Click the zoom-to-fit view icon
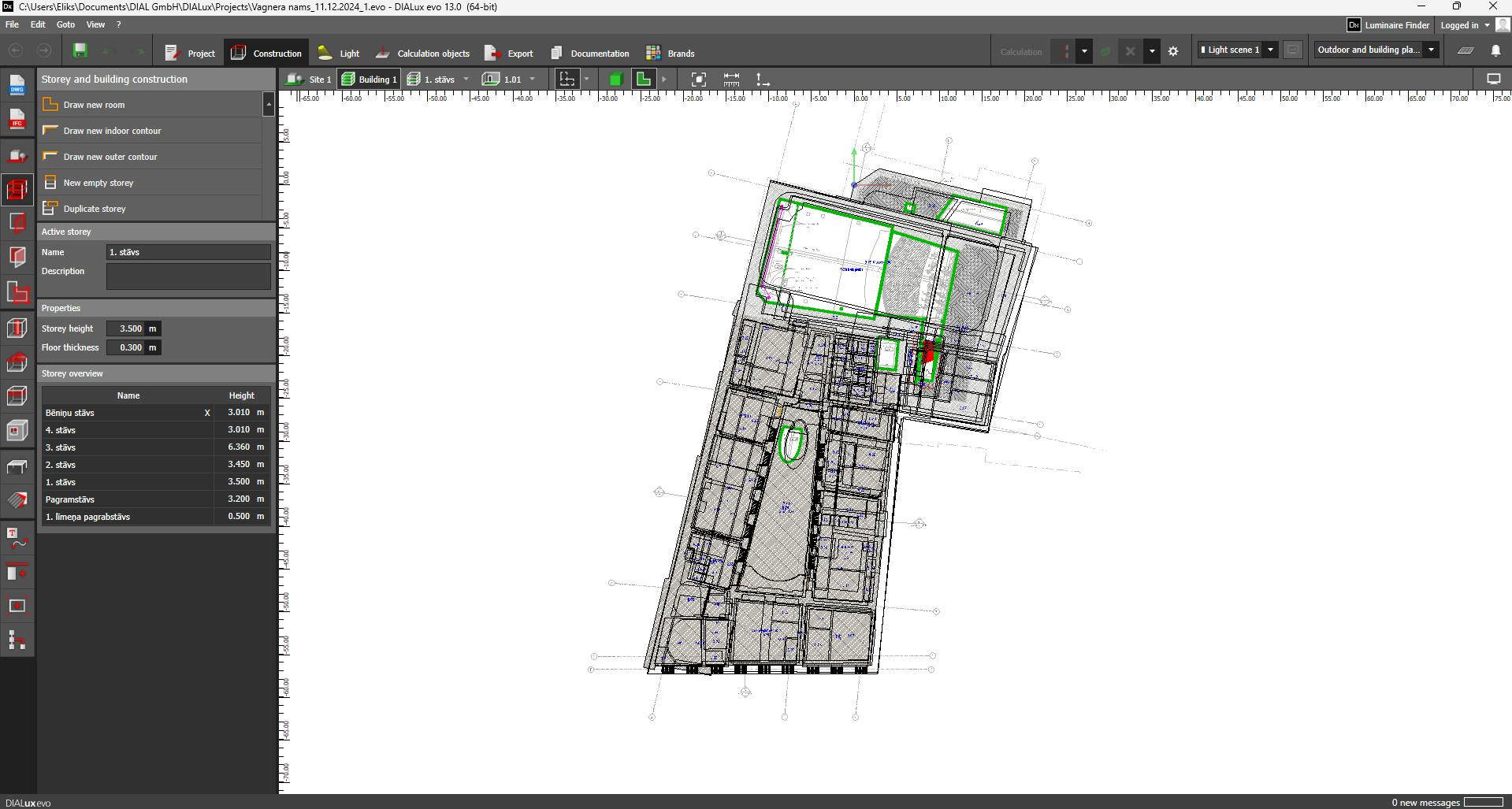Viewport: 1512px width, 809px height. click(698, 80)
